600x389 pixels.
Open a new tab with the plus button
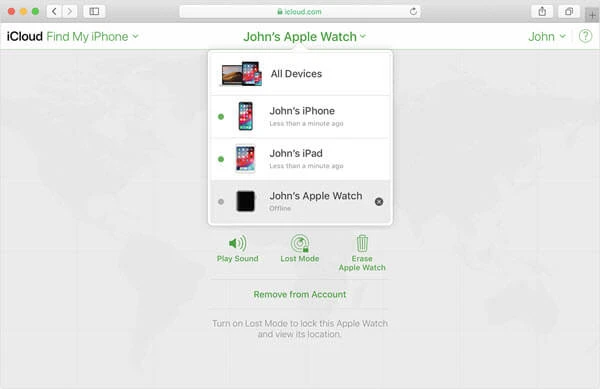tap(592, 15)
